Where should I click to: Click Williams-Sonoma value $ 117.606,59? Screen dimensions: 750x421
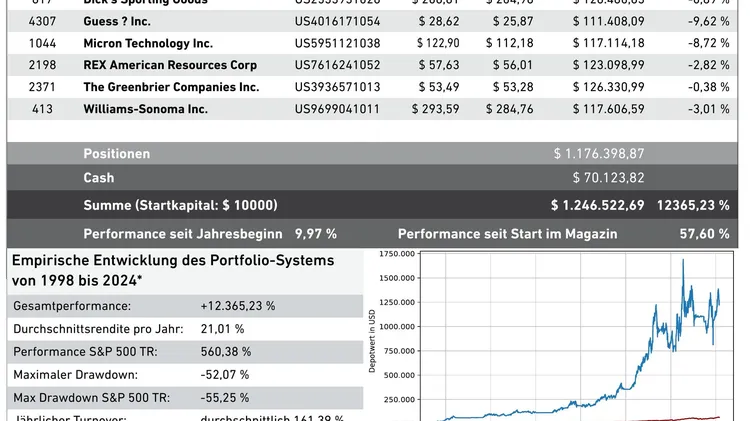coord(608,109)
